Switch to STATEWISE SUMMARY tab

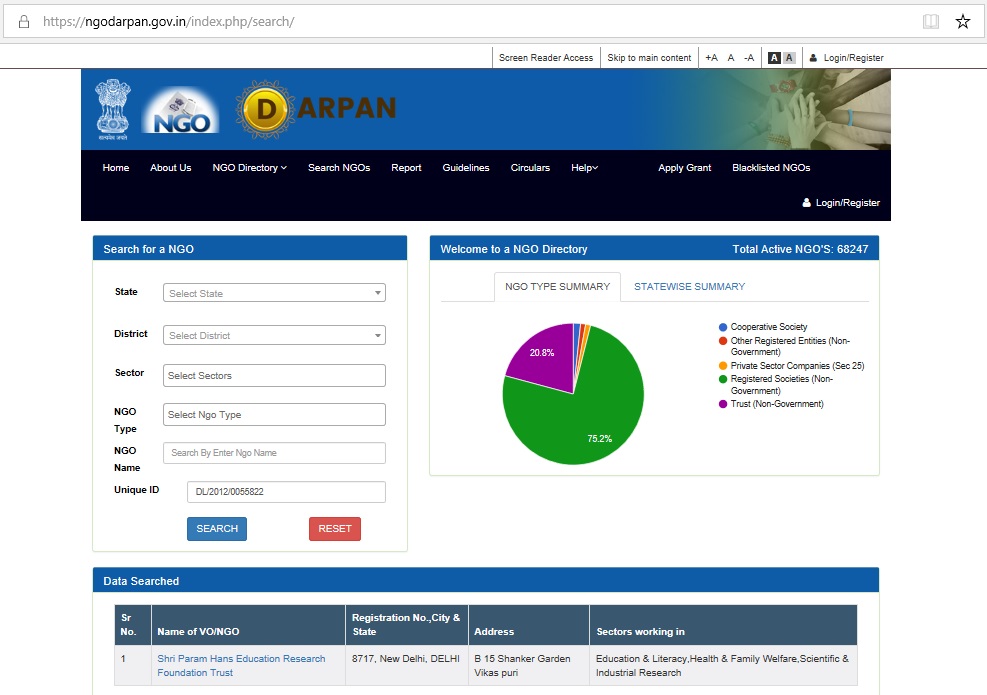(x=689, y=286)
